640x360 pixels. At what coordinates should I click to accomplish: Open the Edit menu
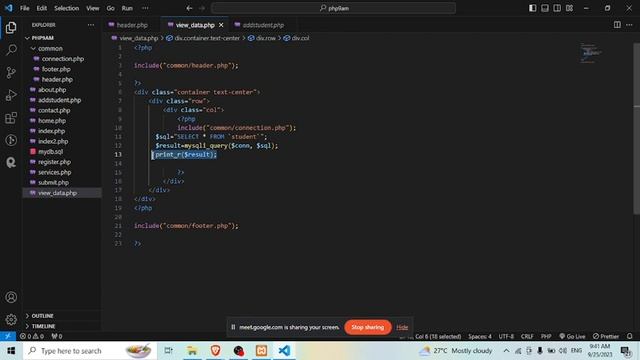[x=41, y=8]
